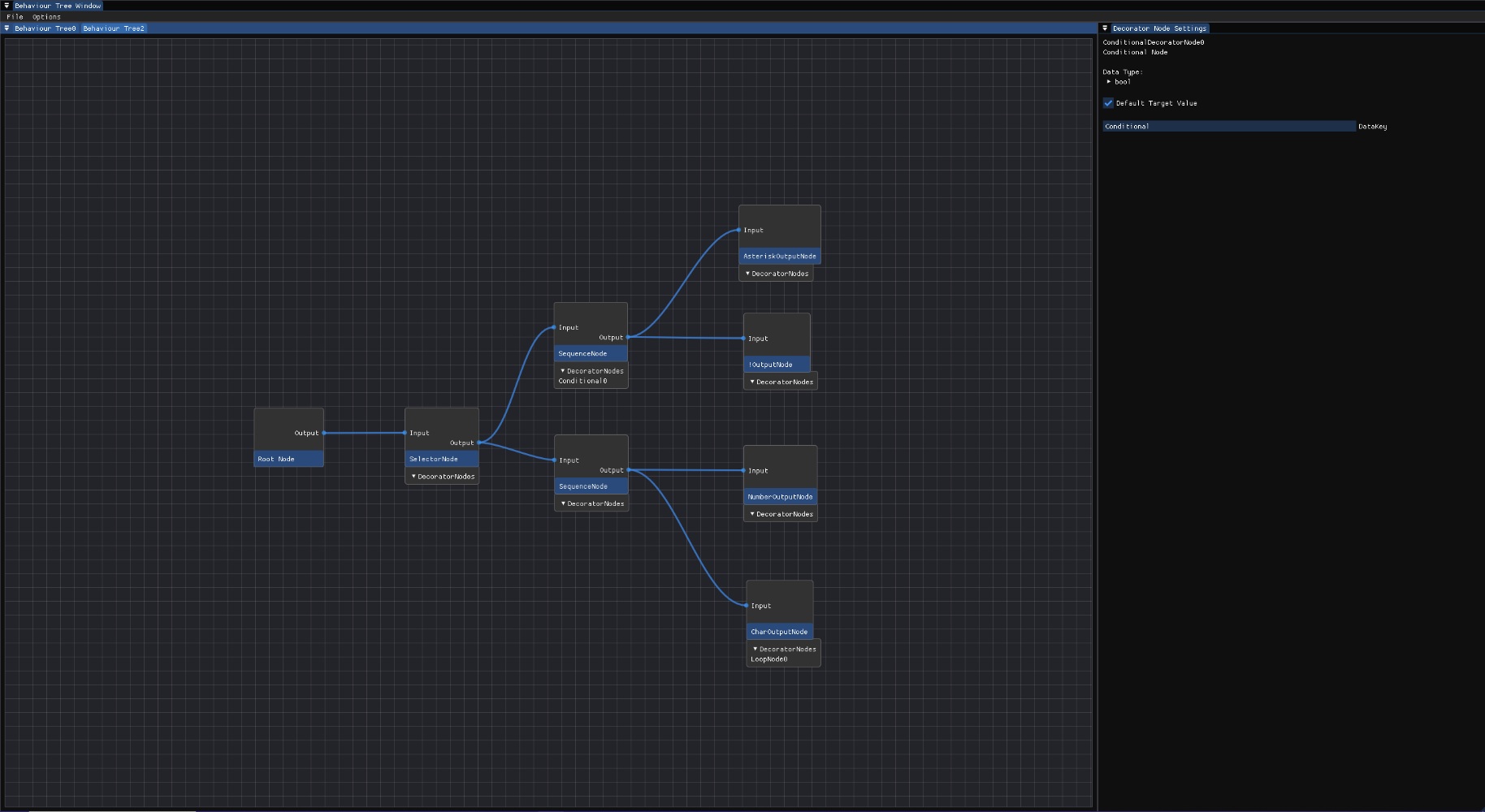Click the Conditional DataKey input field
Screen dimensions: 1485x812
coord(1228,127)
